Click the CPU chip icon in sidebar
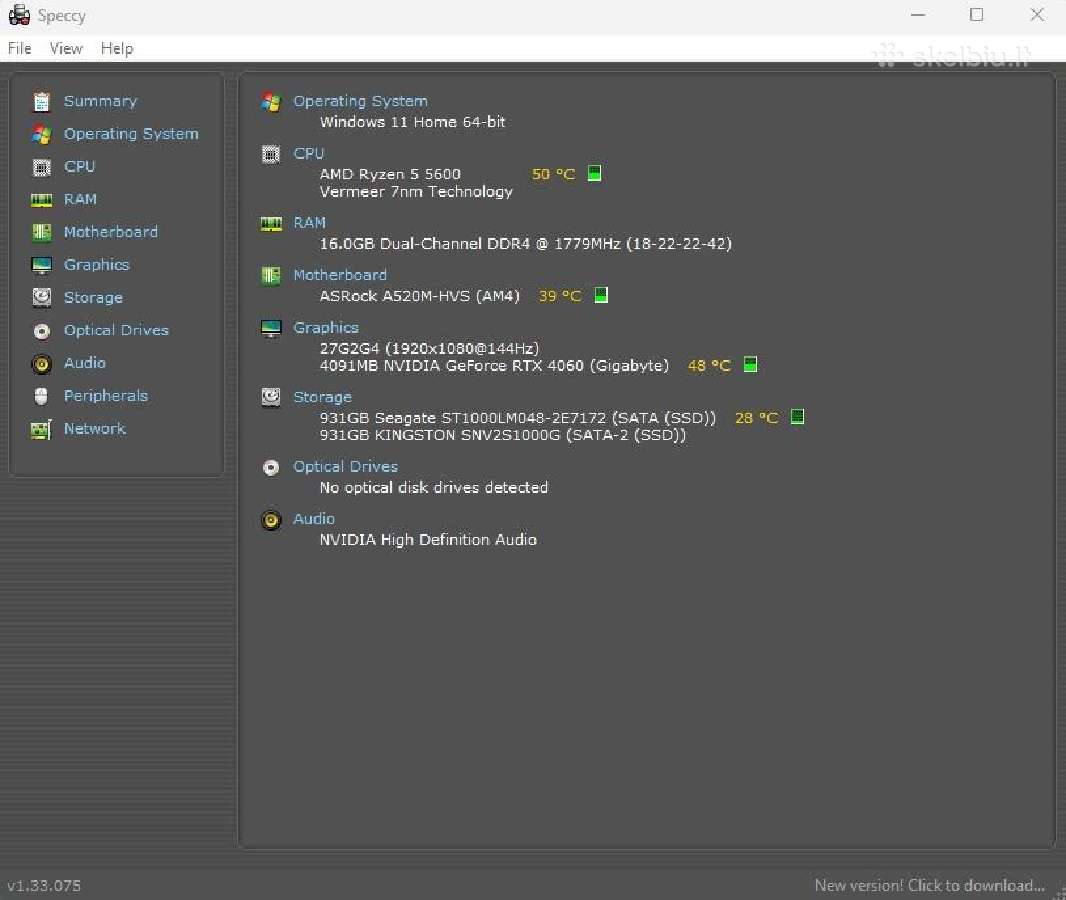This screenshot has width=1066, height=900. pos(41,167)
